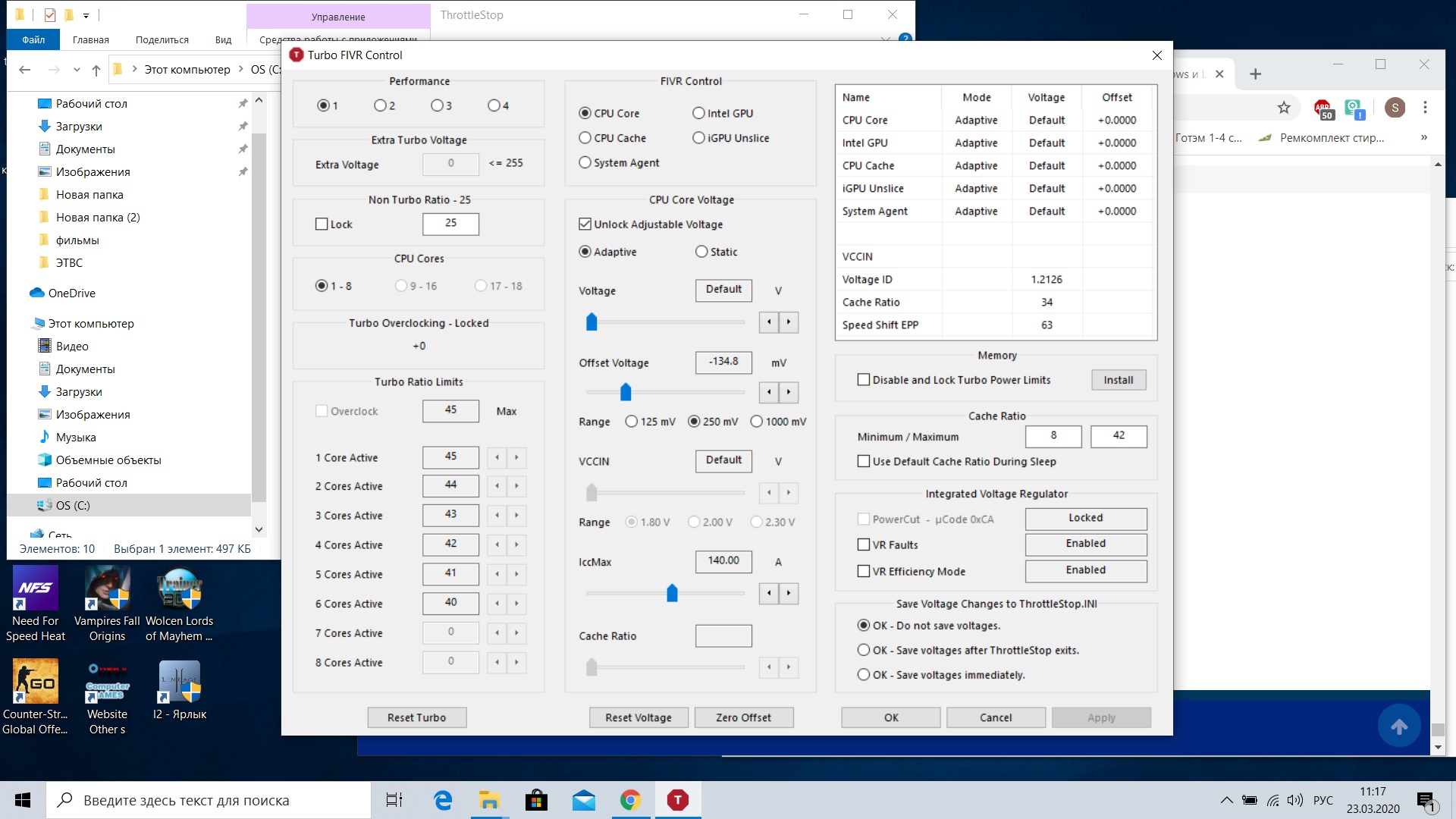
Task: Open ThrottleStop icon in the taskbar
Action: click(677, 800)
